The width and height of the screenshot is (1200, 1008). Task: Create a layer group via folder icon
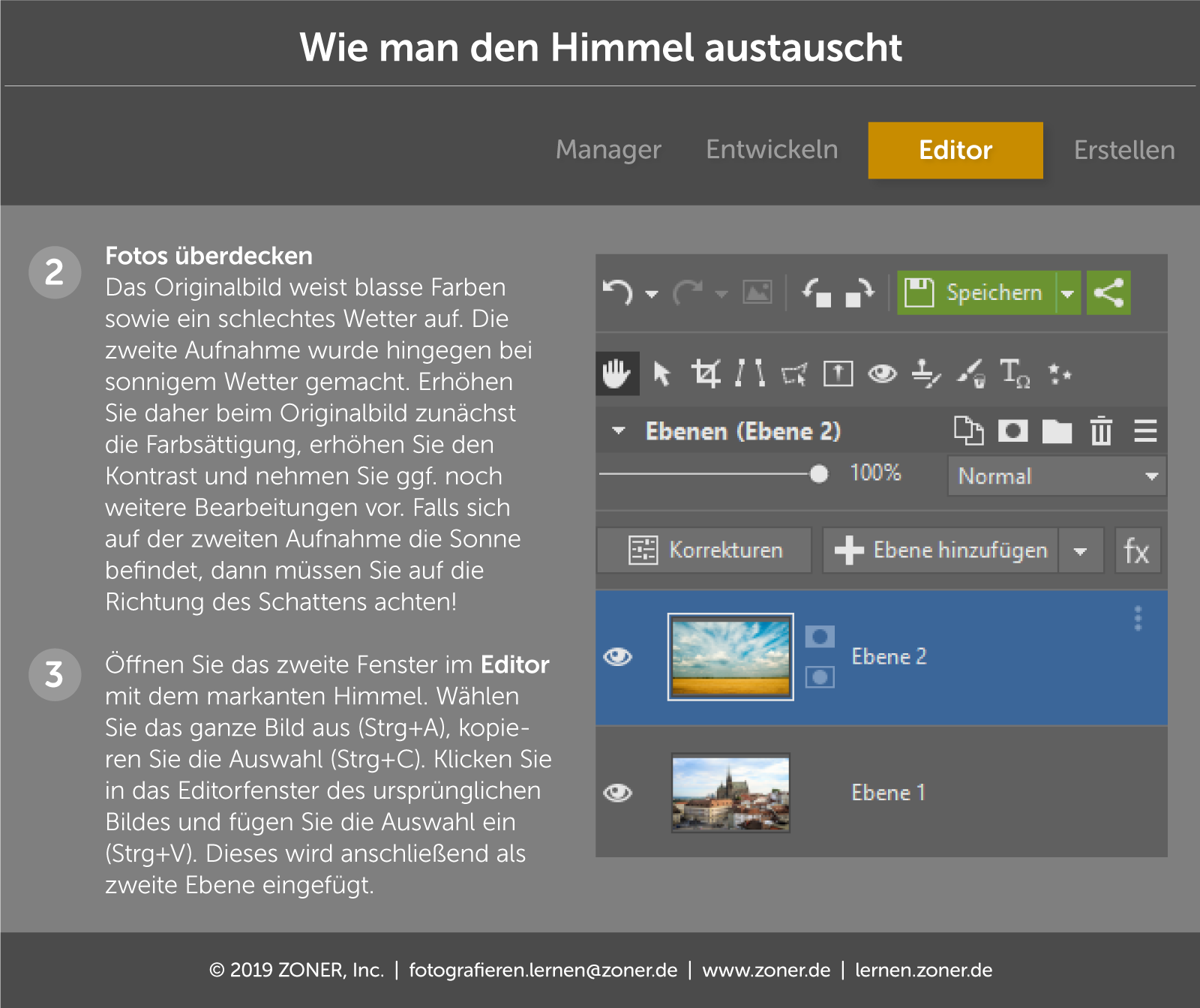pyautogui.click(x=1057, y=431)
